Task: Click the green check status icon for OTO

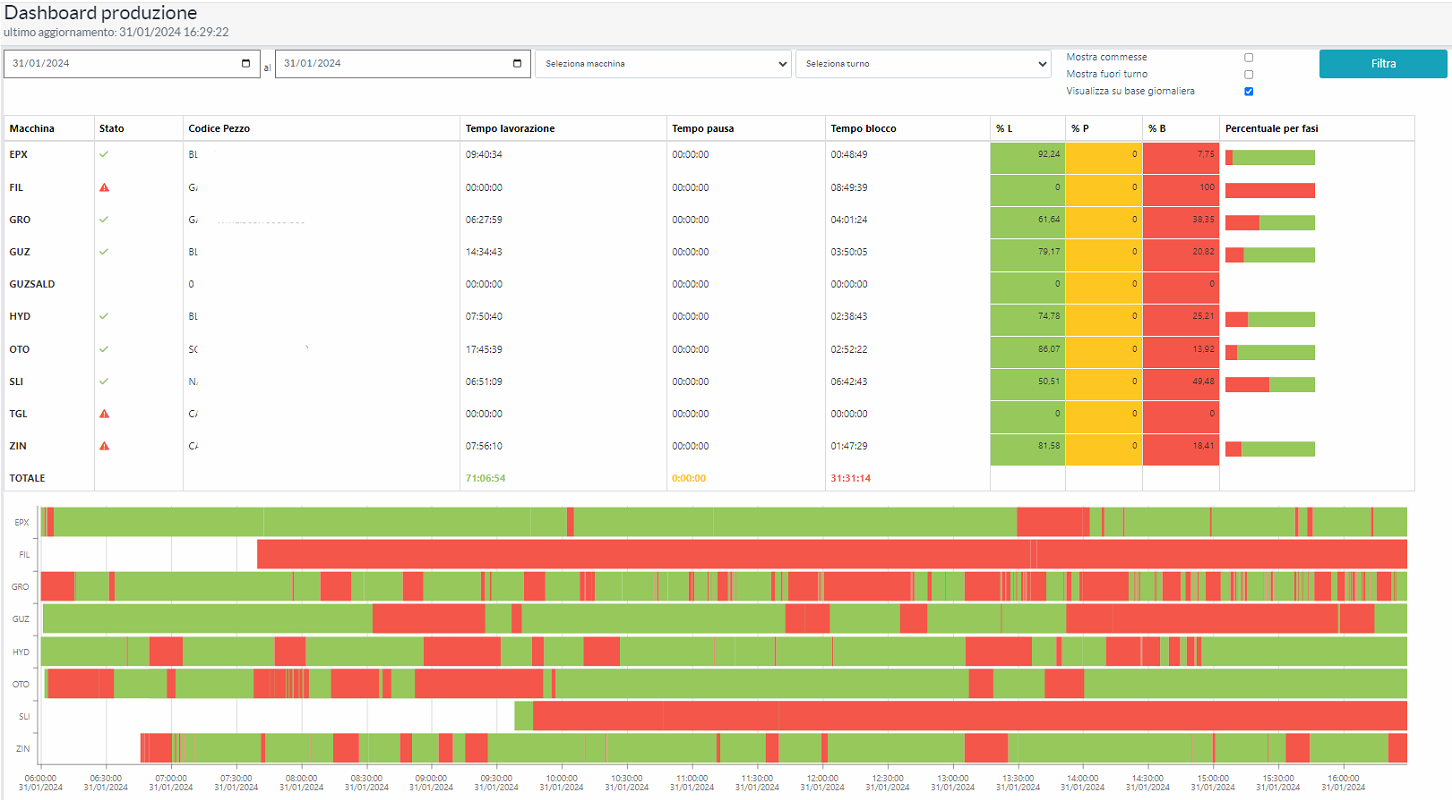Action: 104,349
